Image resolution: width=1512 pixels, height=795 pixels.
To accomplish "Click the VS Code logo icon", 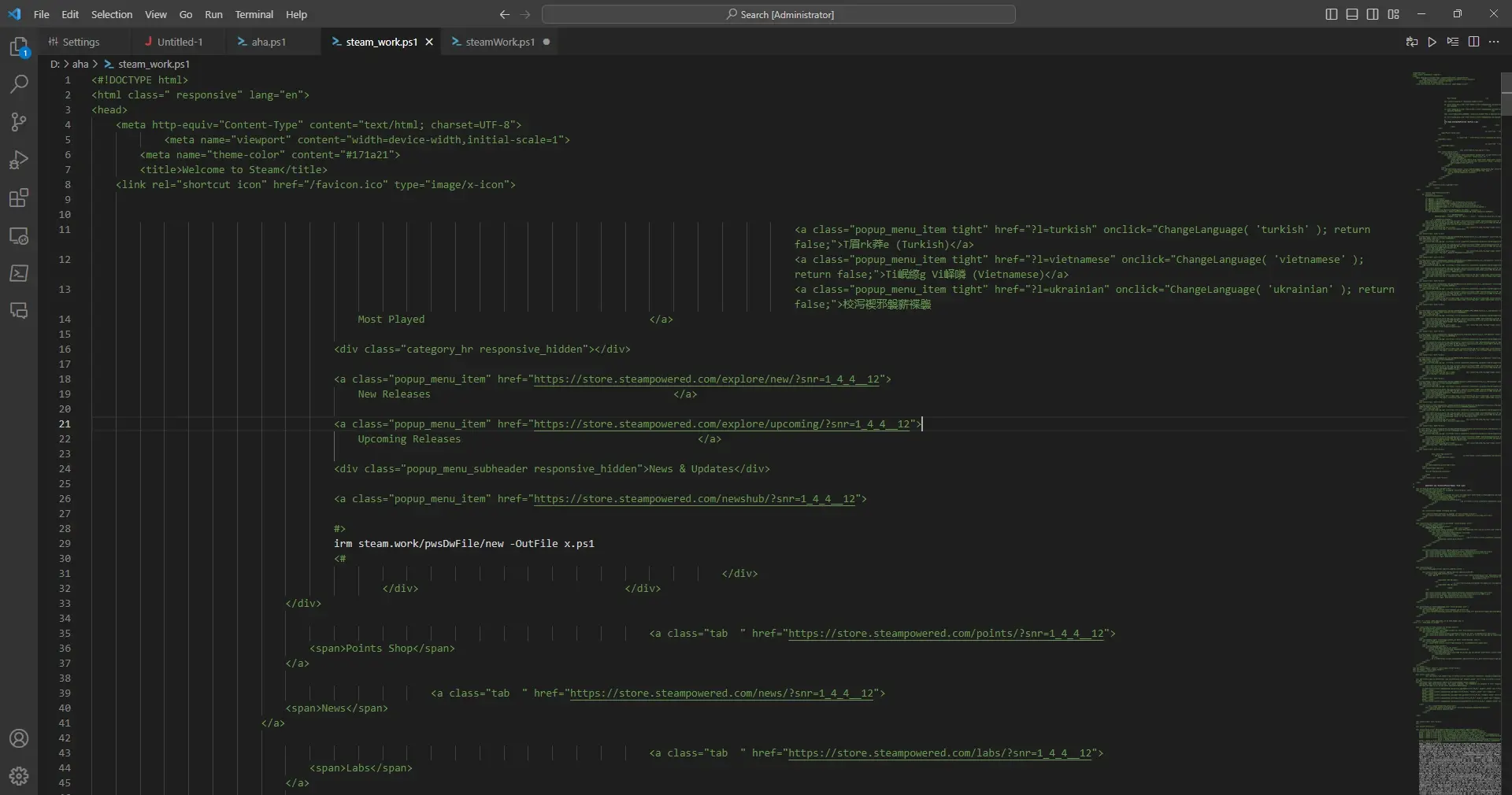I will (14, 14).
